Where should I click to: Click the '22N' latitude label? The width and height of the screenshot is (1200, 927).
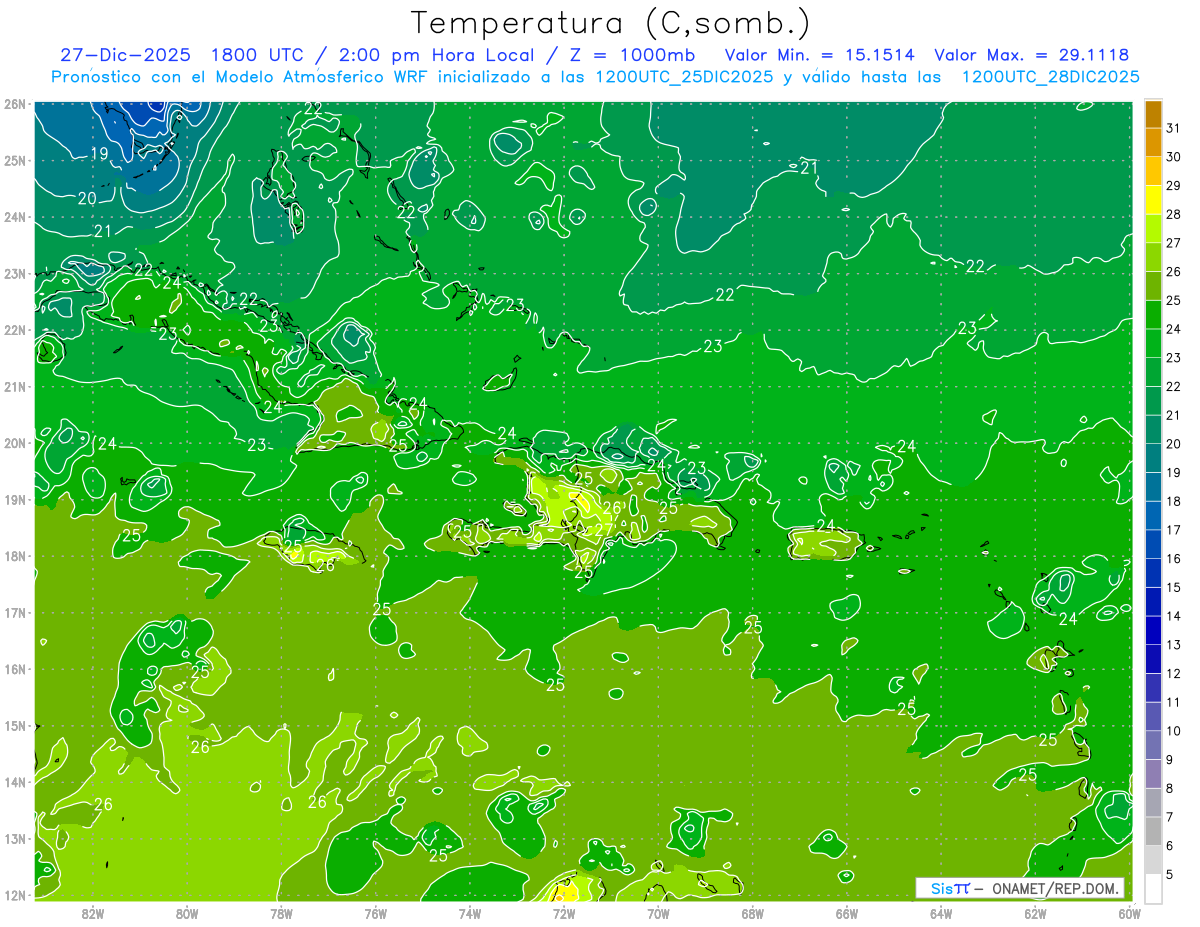(14, 330)
